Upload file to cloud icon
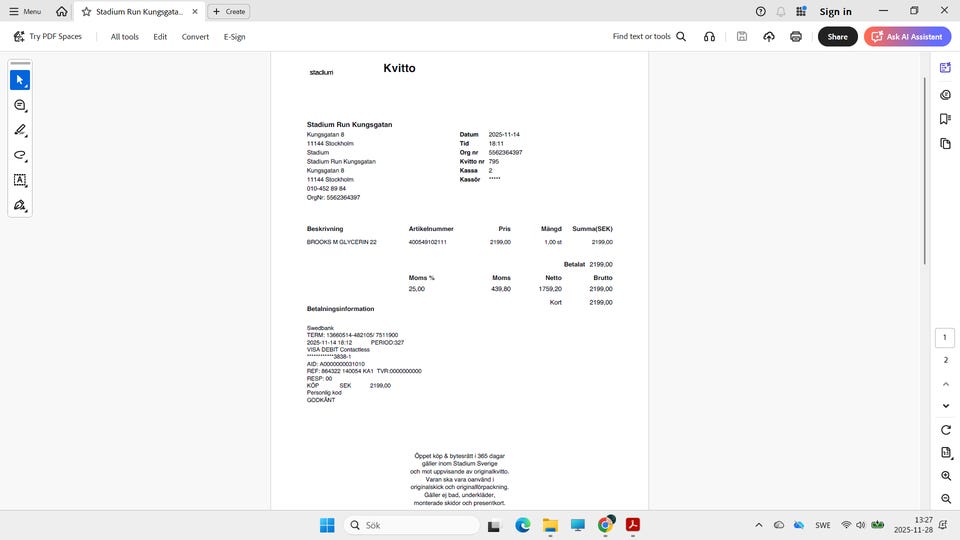This screenshot has height=540, width=960. coord(768,37)
